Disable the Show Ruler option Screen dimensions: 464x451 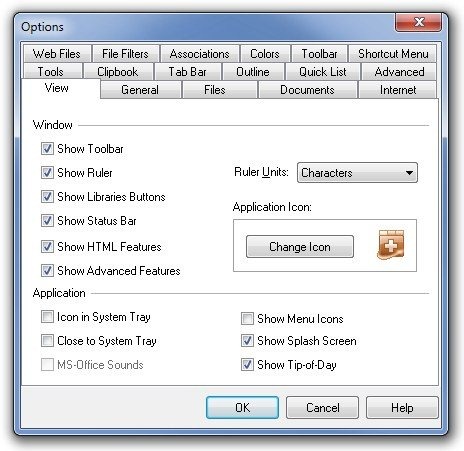click(x=47, y=173)
